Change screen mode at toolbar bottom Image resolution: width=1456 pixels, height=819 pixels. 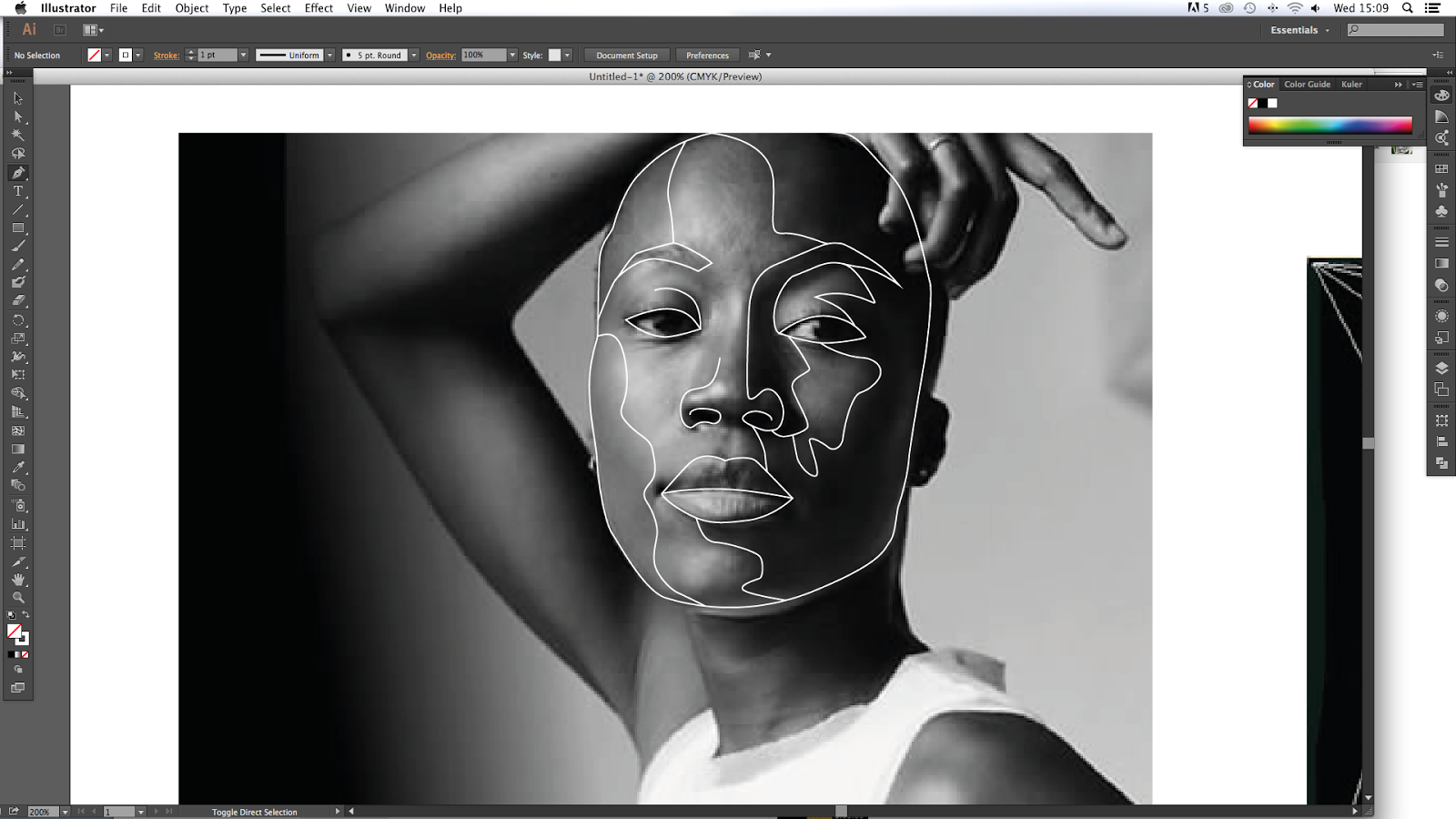click(x=18, y=688)
